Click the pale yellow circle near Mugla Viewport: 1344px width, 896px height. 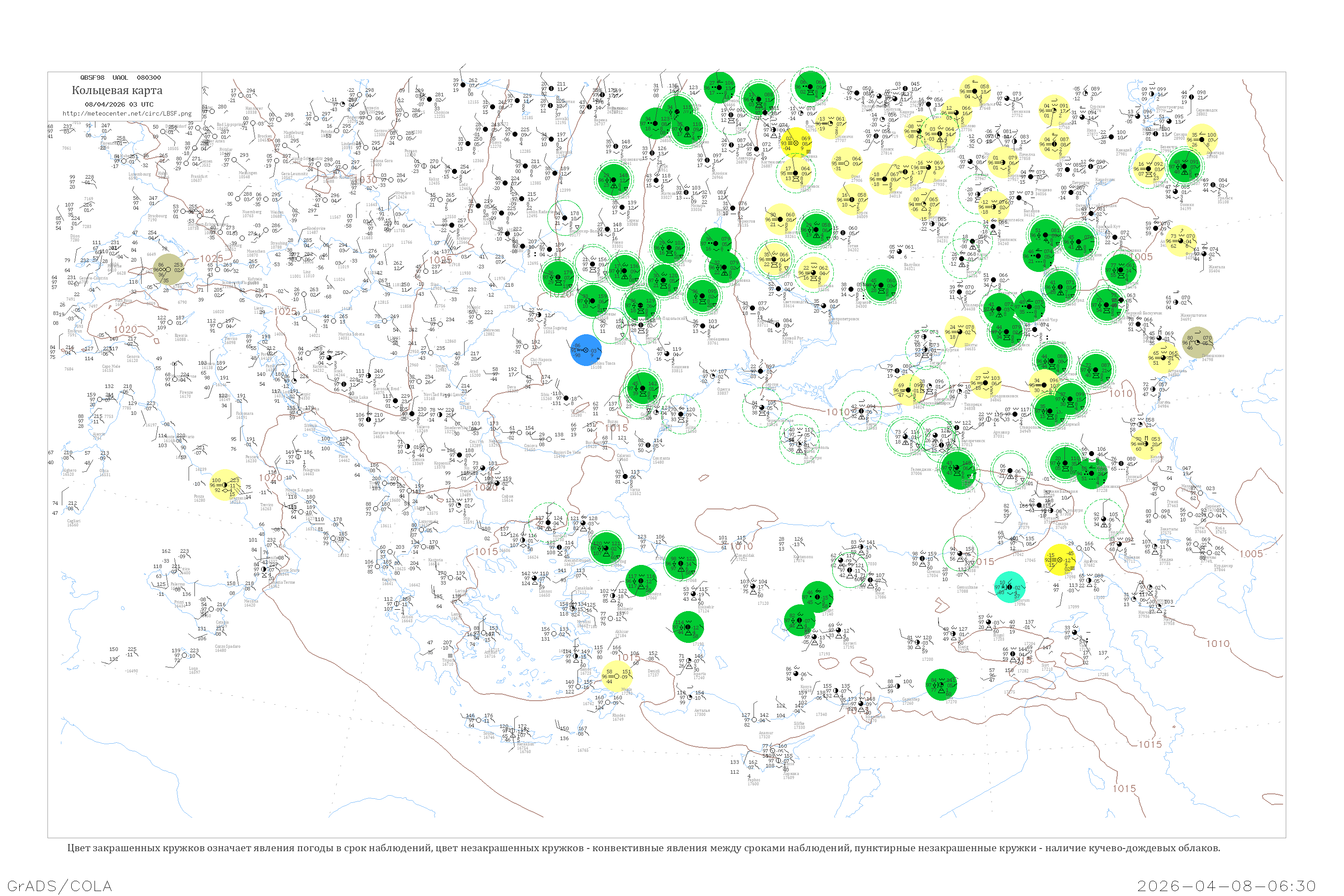pos(617,676)
